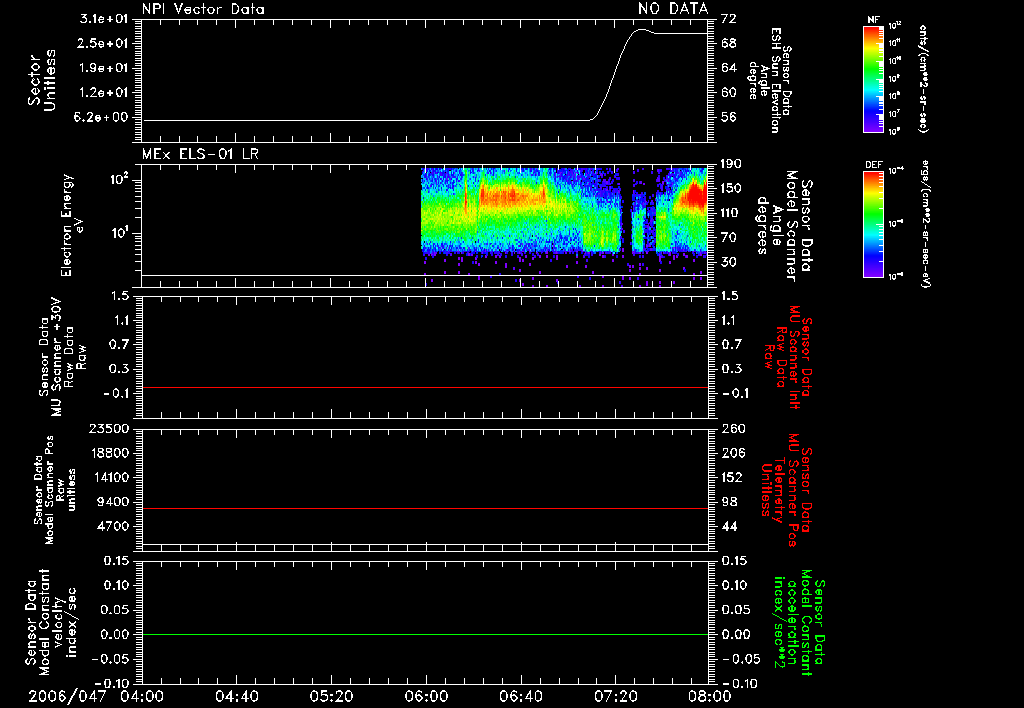This screenshot has height=708, width=1024.
Task: Click the '64' sun elevation tick
Action: tap(729, 68)
